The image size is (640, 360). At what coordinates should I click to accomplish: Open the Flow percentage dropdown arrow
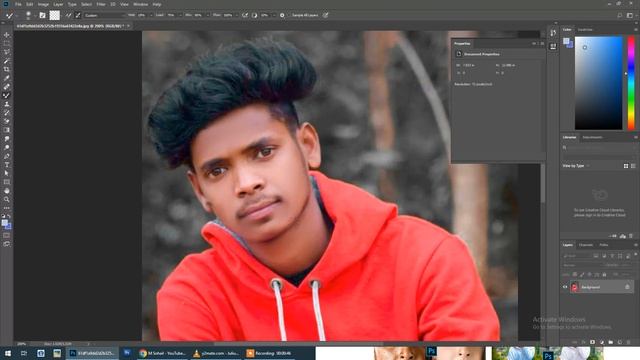pyautogui.click(x=236, y=15)
